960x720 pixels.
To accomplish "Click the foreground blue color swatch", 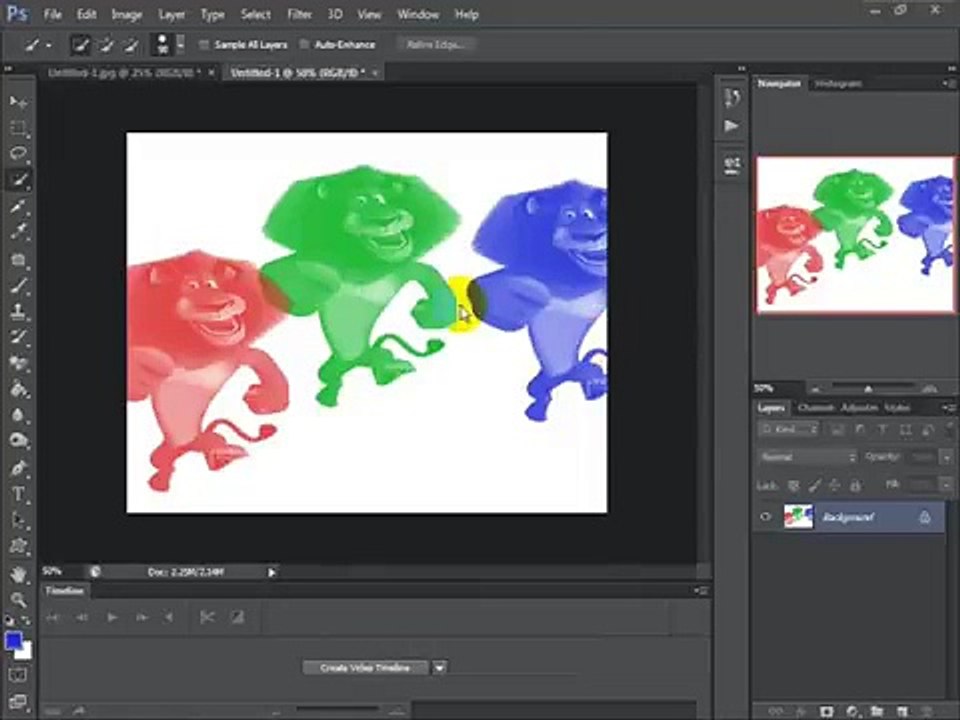I will coord(13,641).
